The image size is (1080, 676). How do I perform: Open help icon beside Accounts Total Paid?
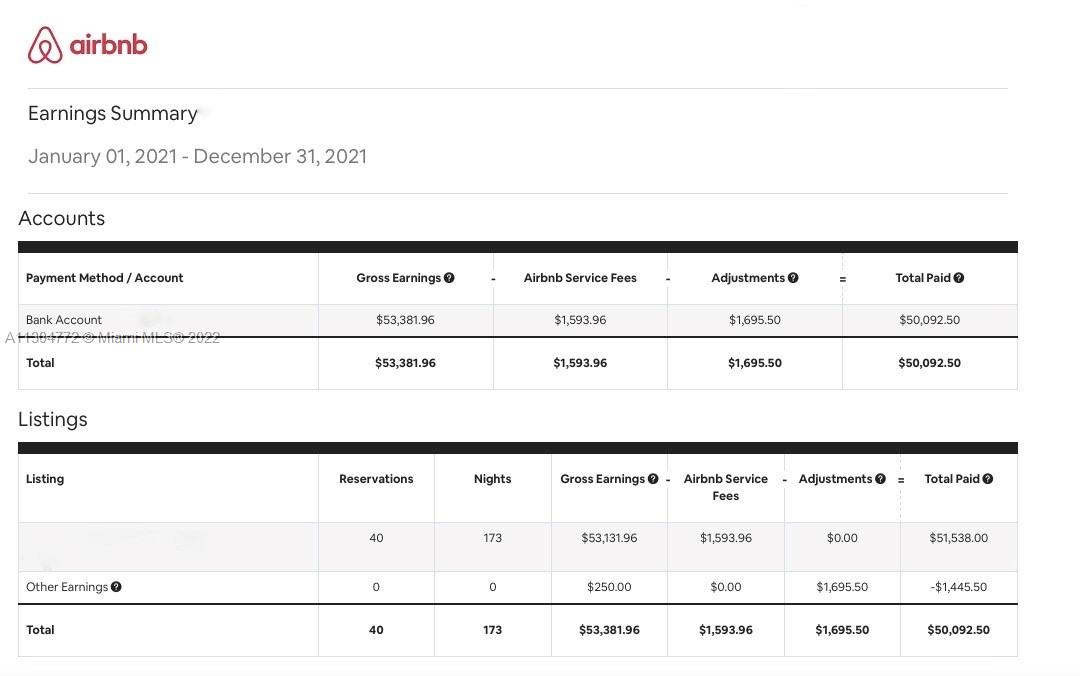point(959,278)
